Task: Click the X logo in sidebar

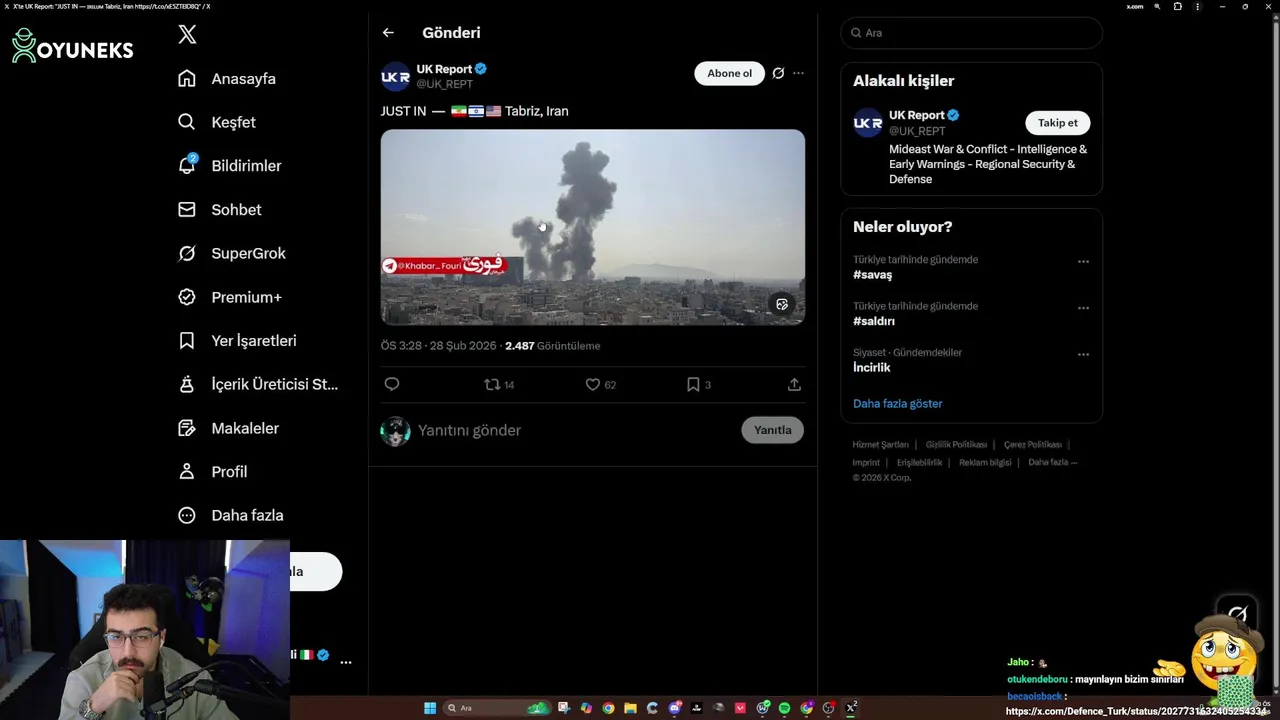Action: tap(187, 35)
